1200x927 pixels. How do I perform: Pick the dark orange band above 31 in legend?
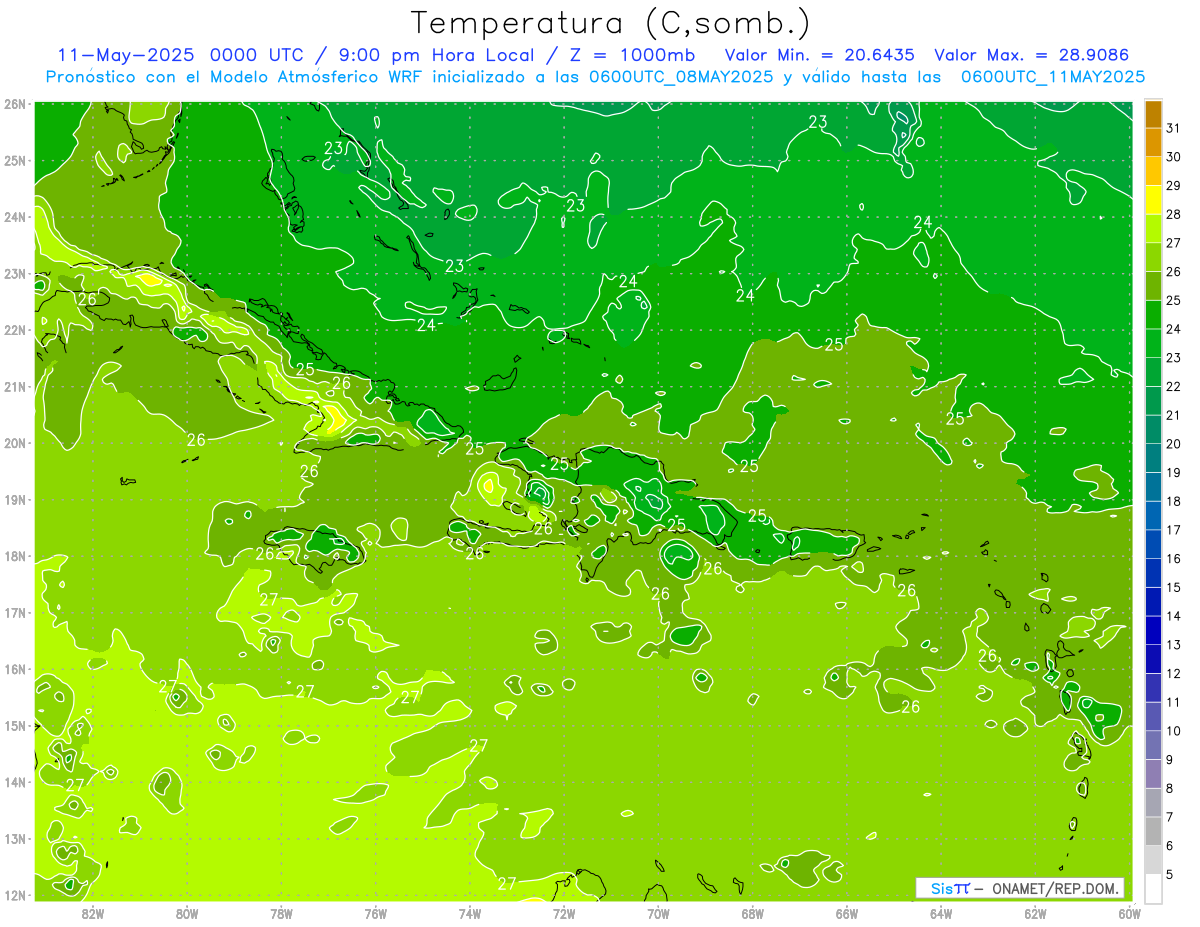[x=1153, y=114]
